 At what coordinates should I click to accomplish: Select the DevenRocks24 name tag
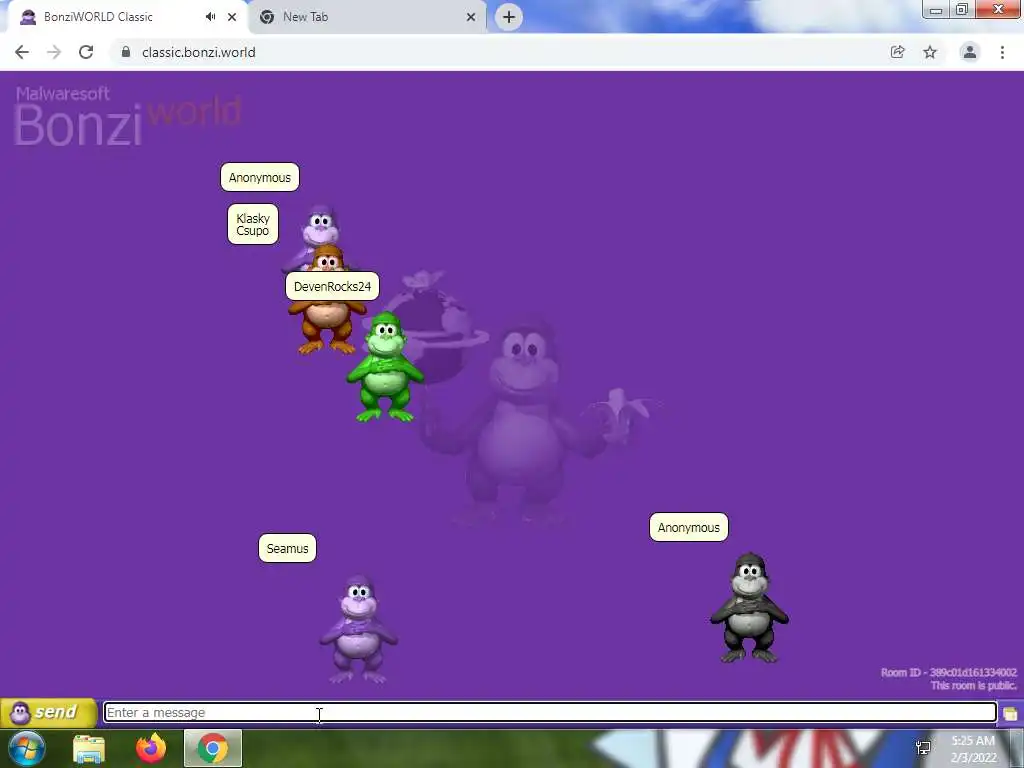332,286
